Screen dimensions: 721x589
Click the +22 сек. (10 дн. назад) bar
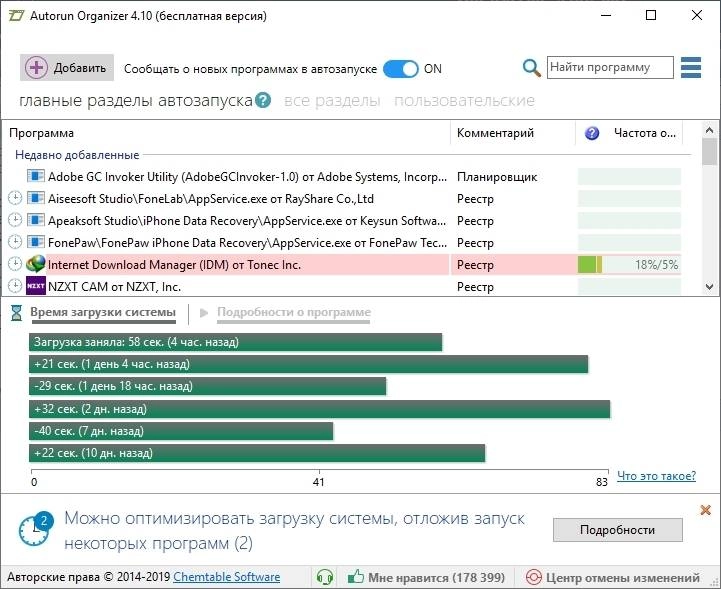coord(257,453)
